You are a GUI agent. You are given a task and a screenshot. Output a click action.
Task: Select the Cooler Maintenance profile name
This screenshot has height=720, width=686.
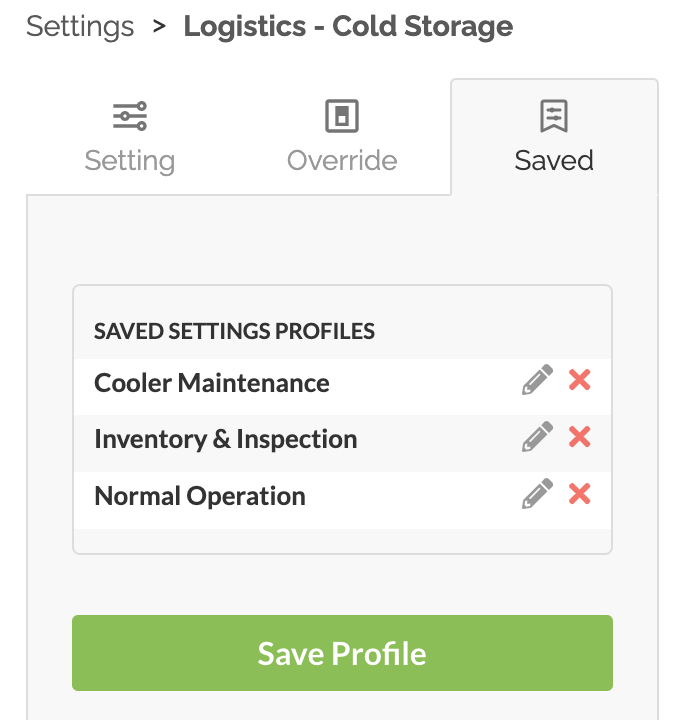click(x=212, y=383)
